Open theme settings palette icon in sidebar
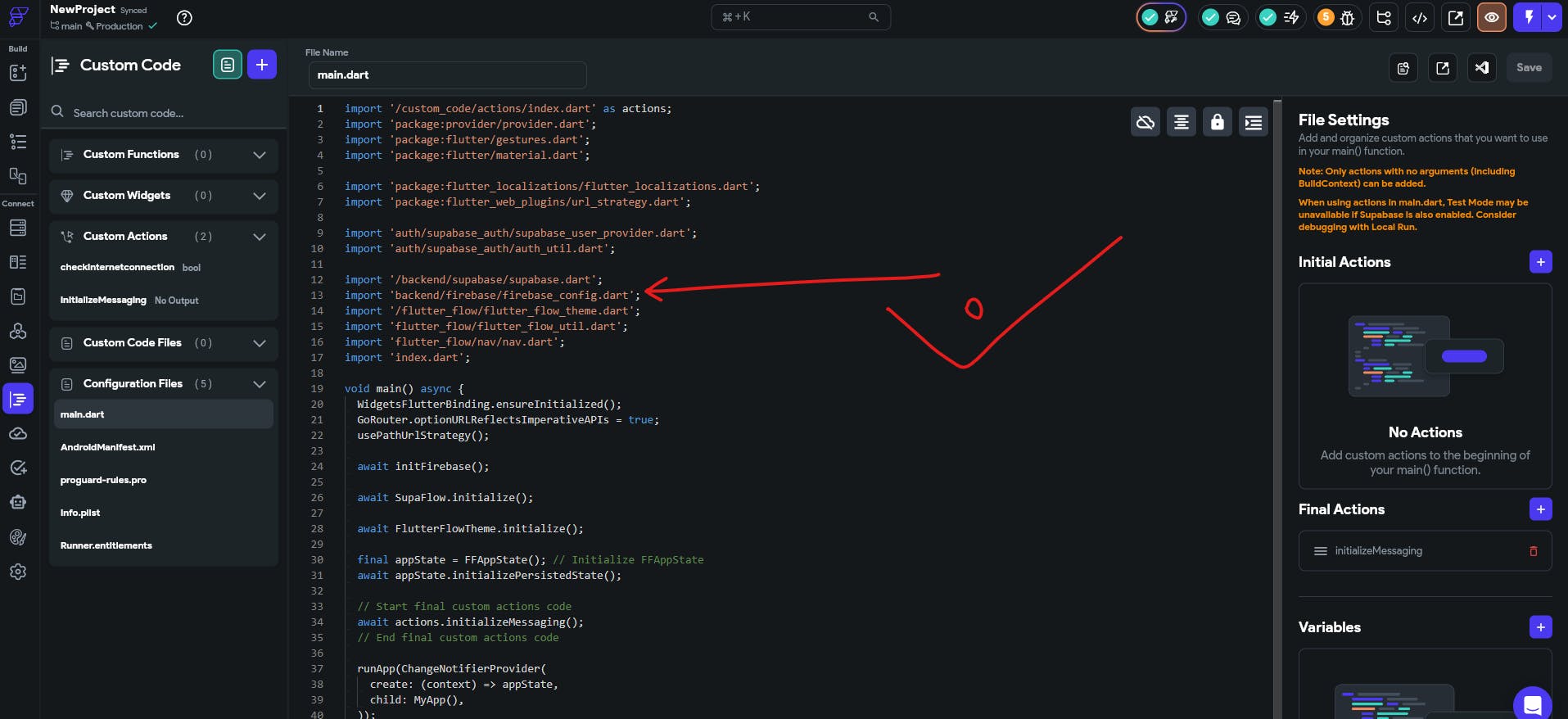The height and width of the screenshot is (719, 1568). pyautogui.click(x=18, y=537)
